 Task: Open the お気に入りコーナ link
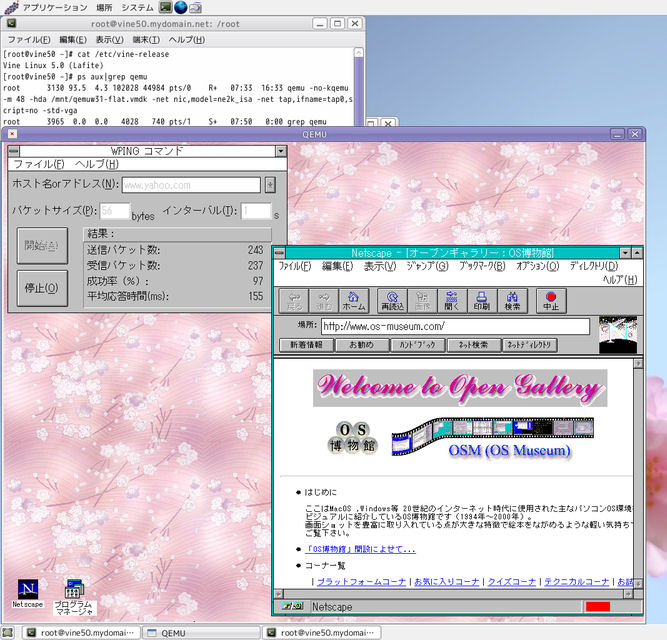447,581
